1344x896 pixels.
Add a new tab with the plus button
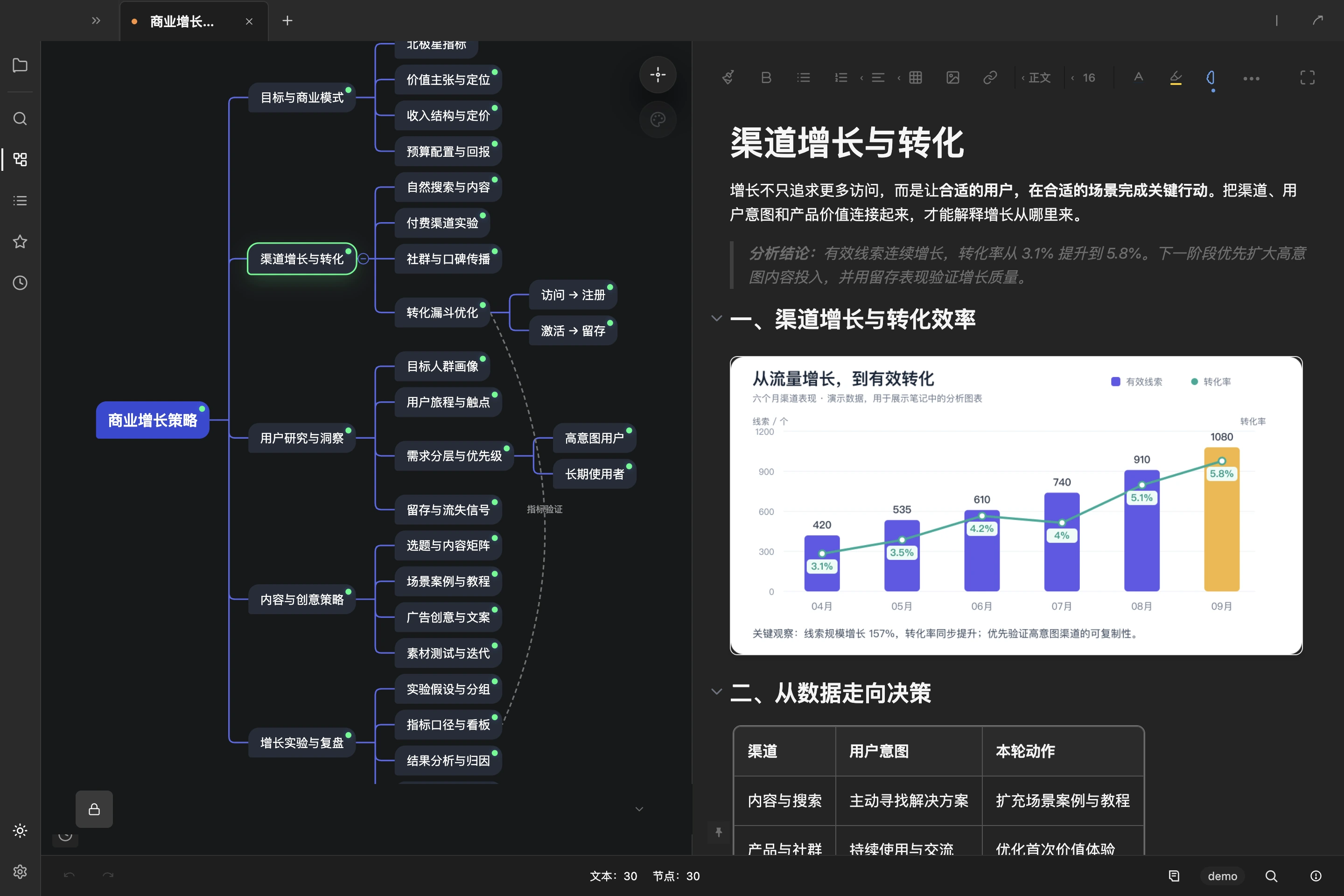287,21
